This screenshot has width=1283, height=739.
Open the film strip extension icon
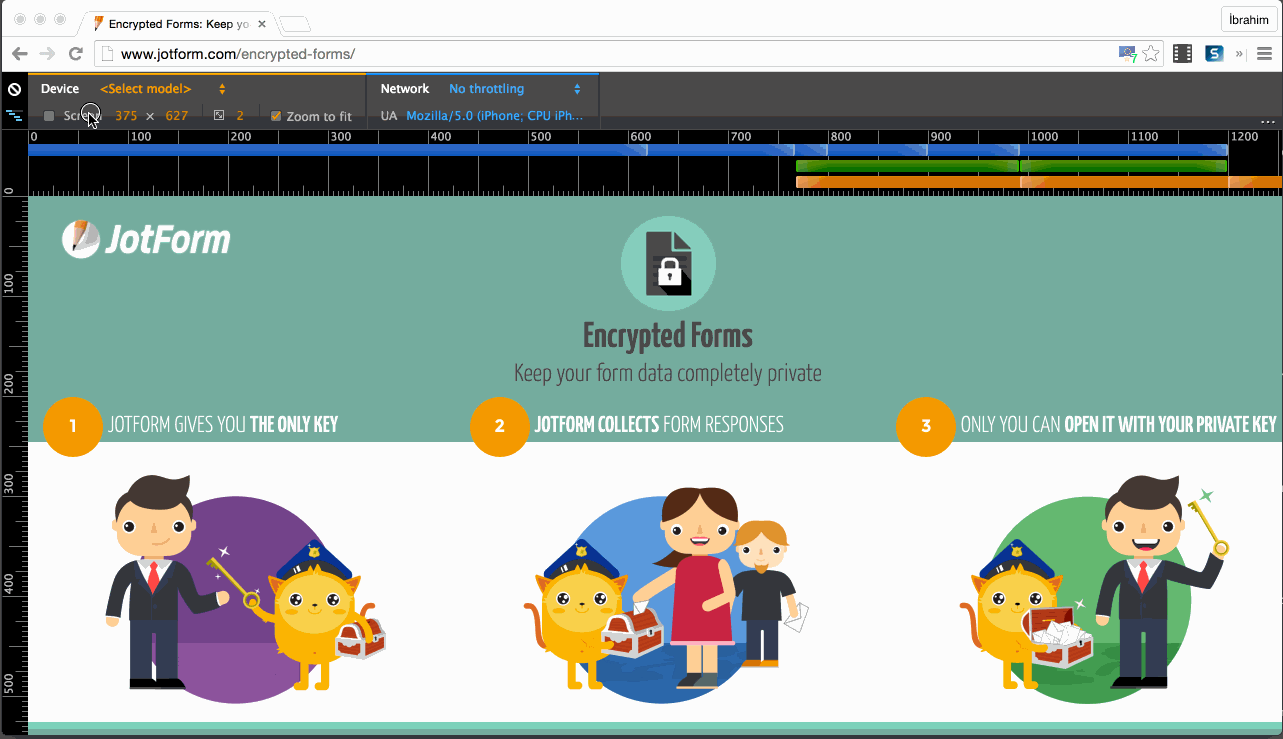click(x=1182, y=54)
